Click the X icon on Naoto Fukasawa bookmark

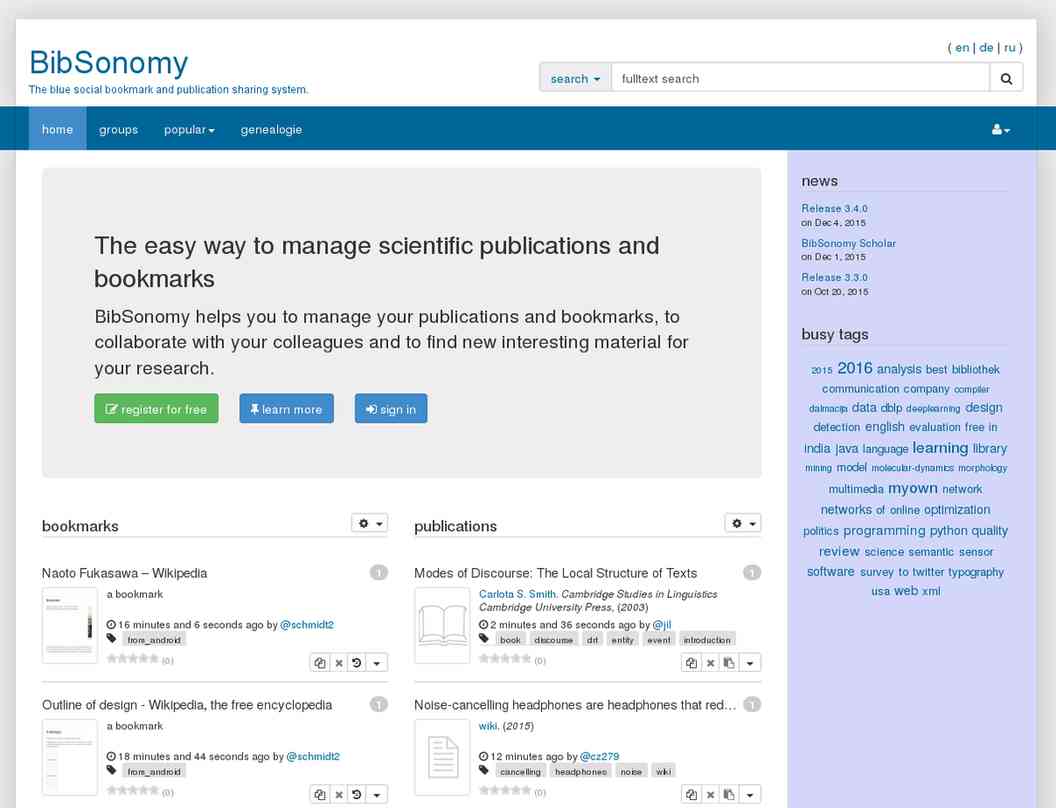tap(339, 663)
